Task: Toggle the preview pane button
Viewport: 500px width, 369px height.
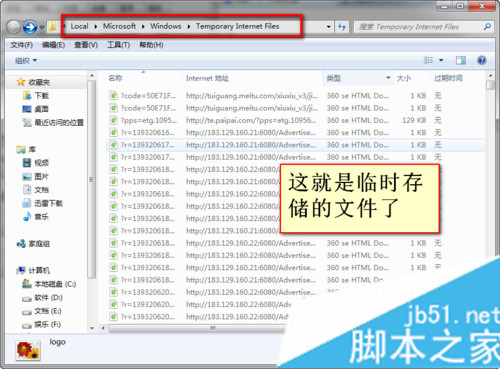Action: pyautogui.click(x=461, y=60)
